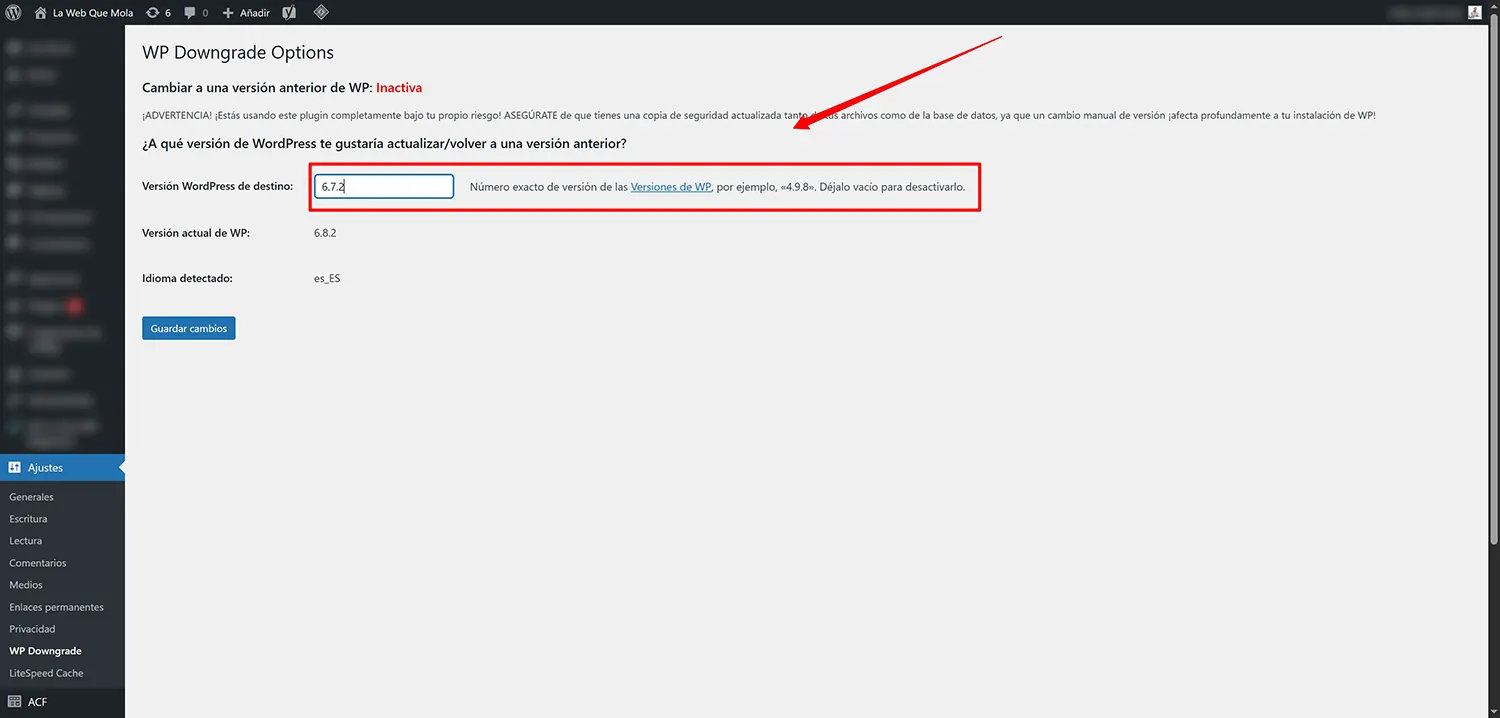Open the Versiones de WP link
The height and width of the screenshot is (718, 1500).
[670, 186]
